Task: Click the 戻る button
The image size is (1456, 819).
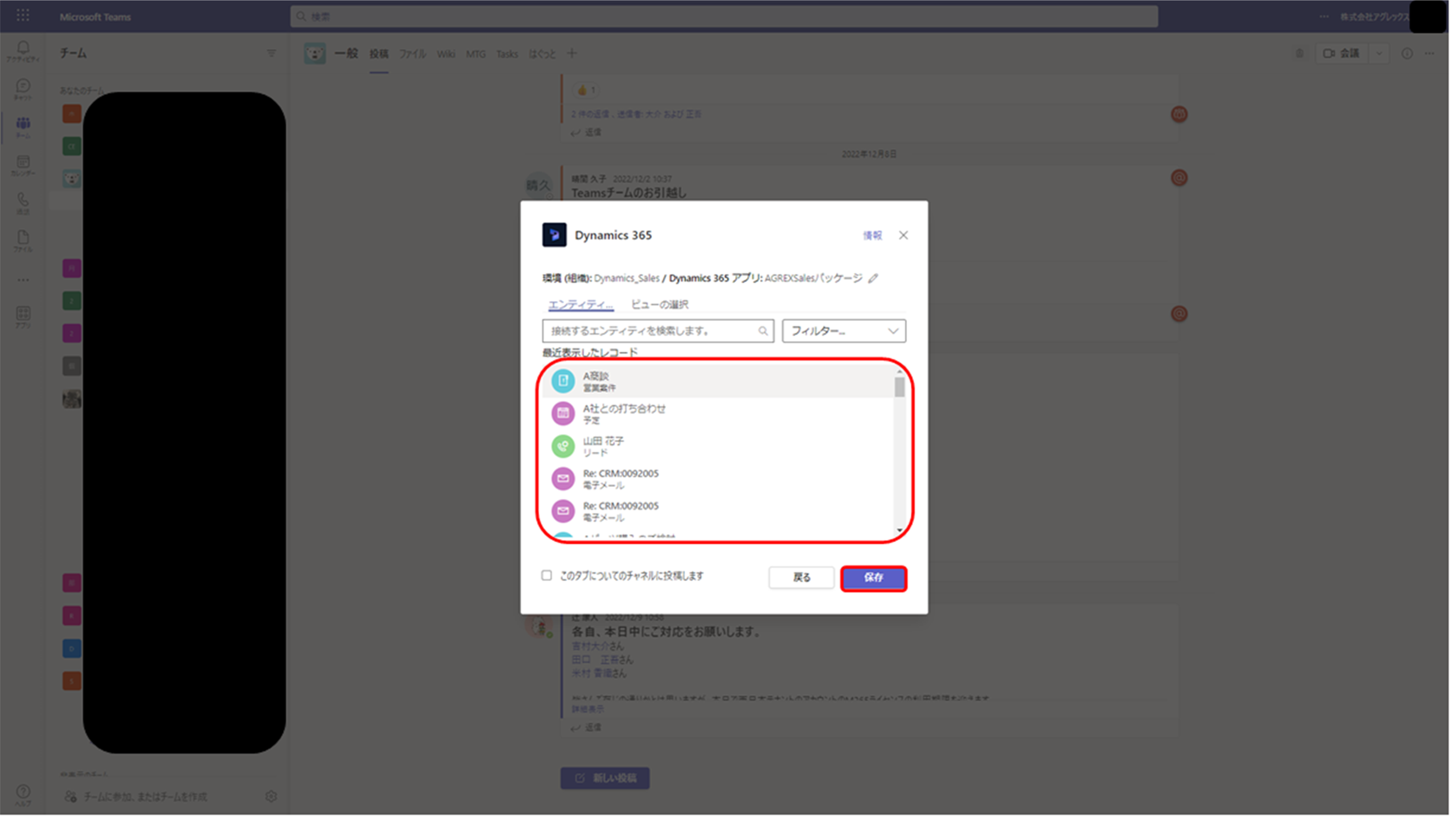Action: 802,578
